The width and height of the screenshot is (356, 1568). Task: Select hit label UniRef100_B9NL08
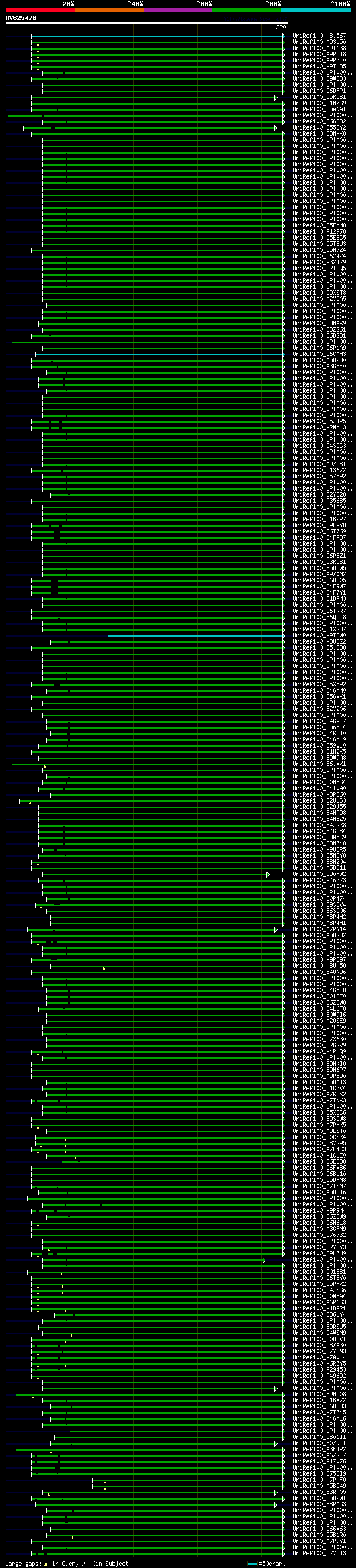(319, 1394)
